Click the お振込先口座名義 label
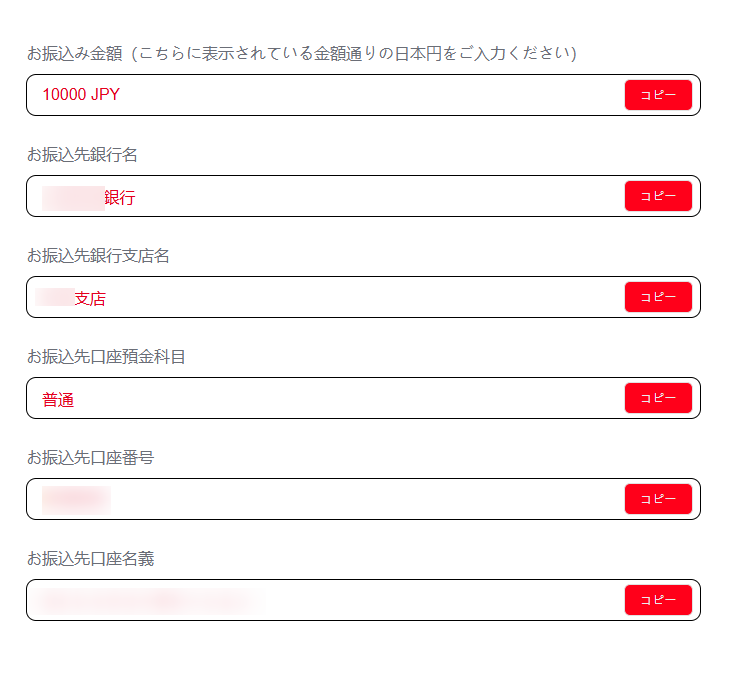Viewport: 734px width, 684px height. coord(90,559)
